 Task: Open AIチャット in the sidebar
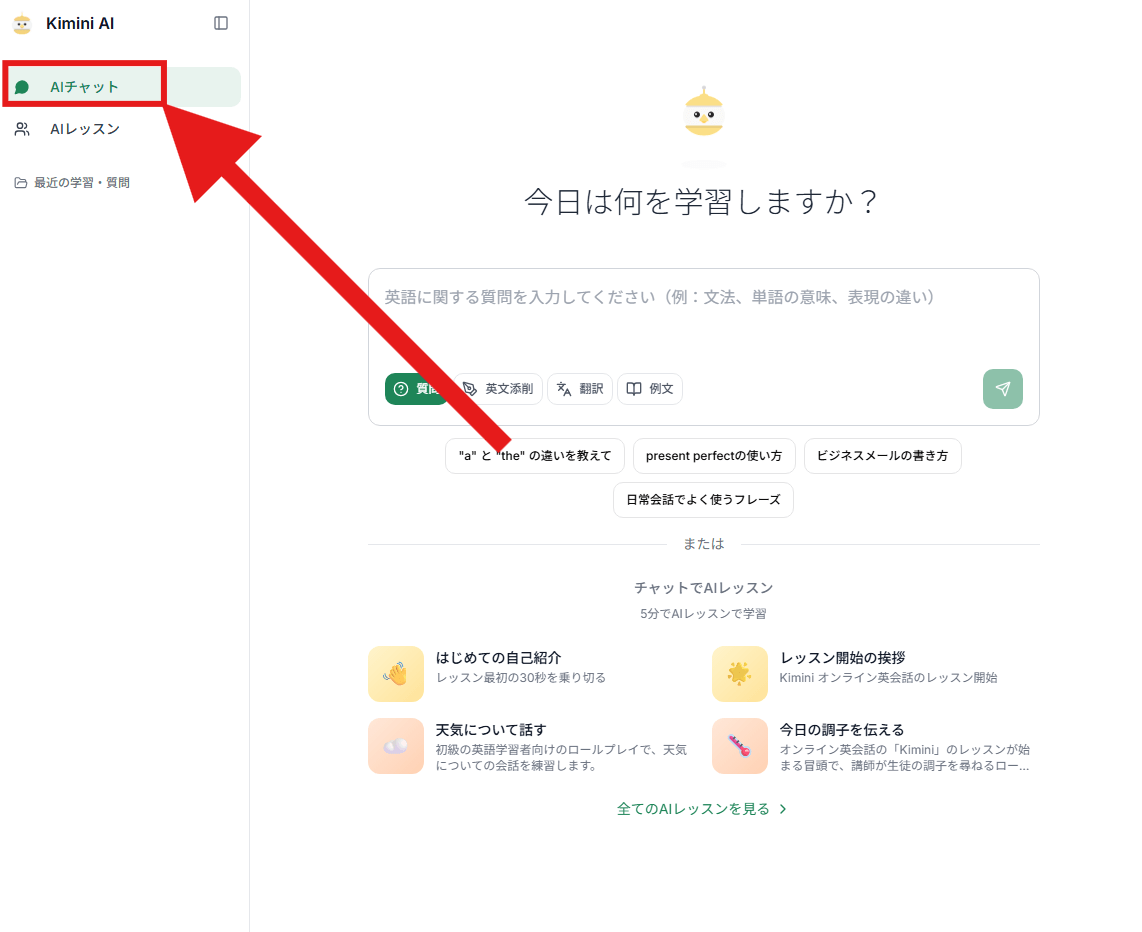click(85, 87)
